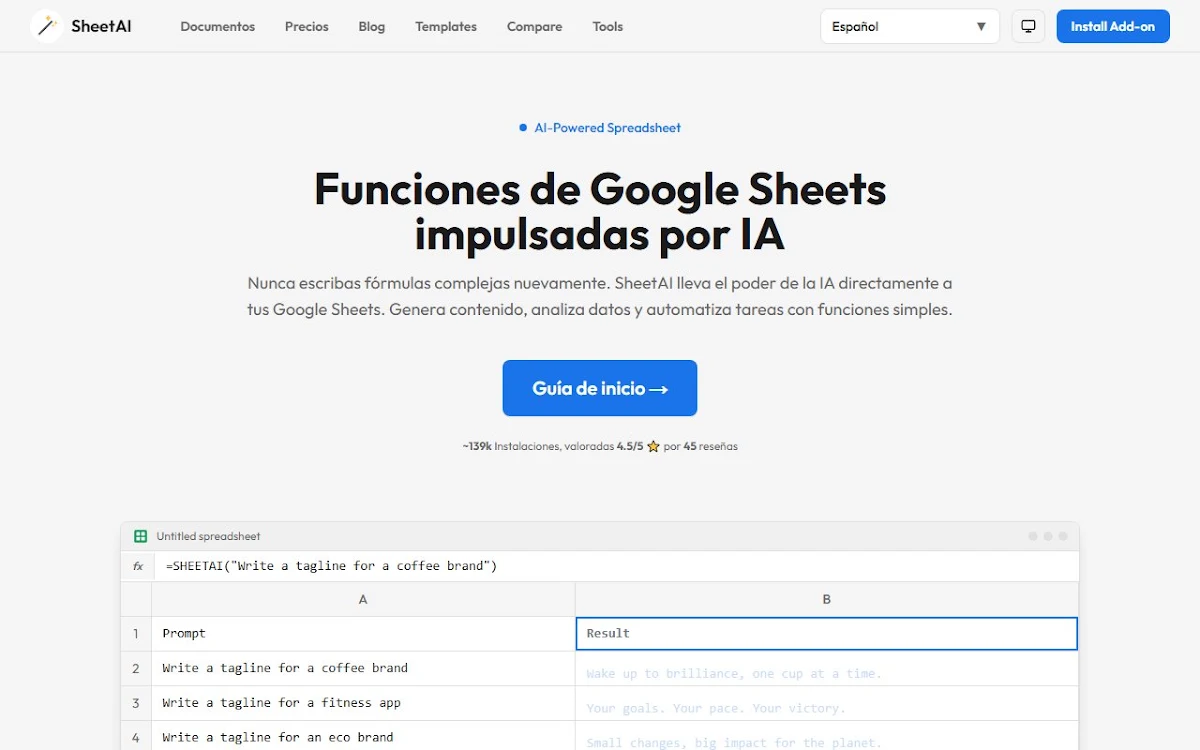This screenshot has width=1200, height=750.
Task: Open the Blog link in navigation
Action: pyautogui.click(x=372, y=27)
